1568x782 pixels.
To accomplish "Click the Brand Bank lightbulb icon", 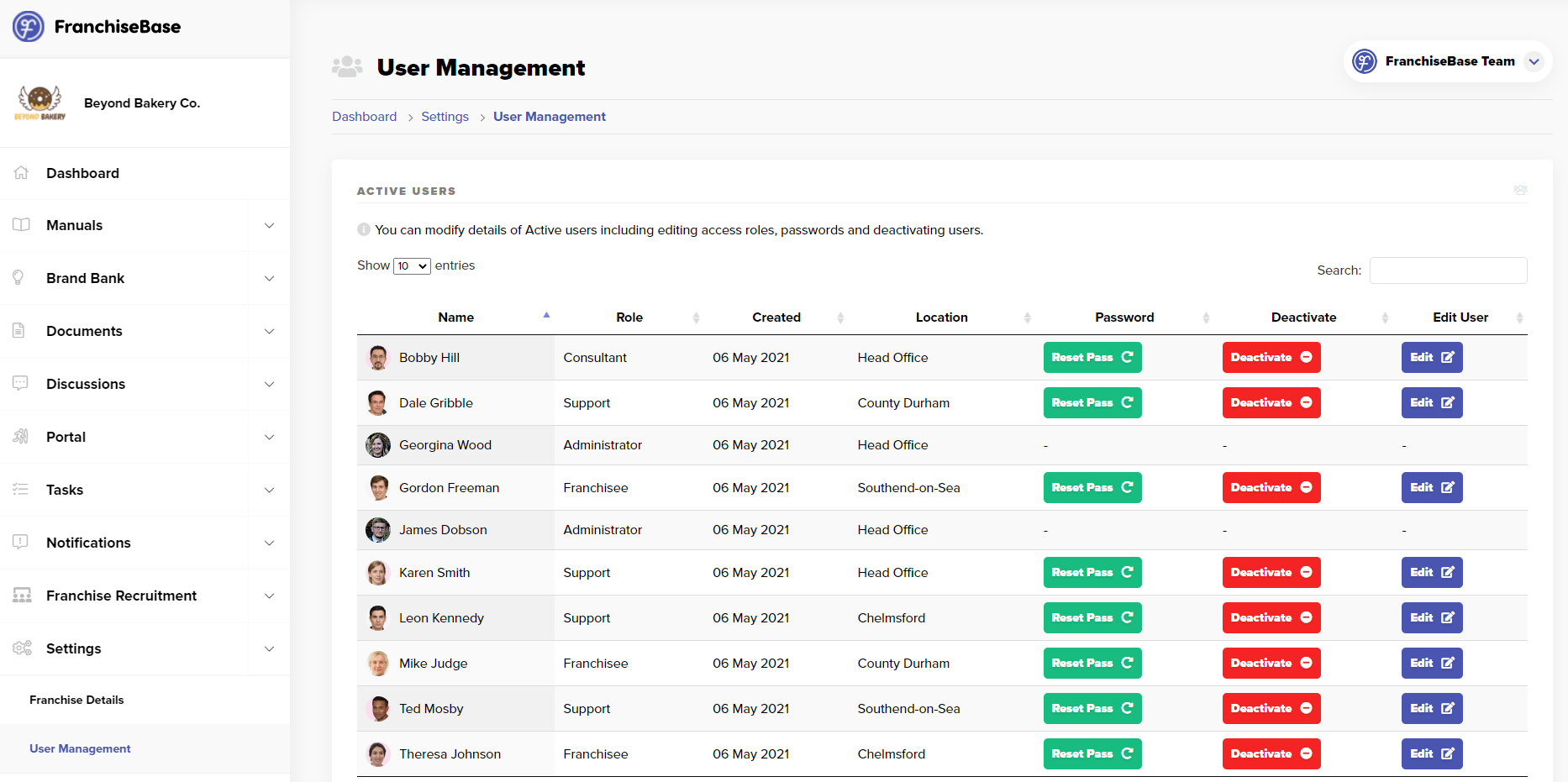I will [x=18, y=278].
